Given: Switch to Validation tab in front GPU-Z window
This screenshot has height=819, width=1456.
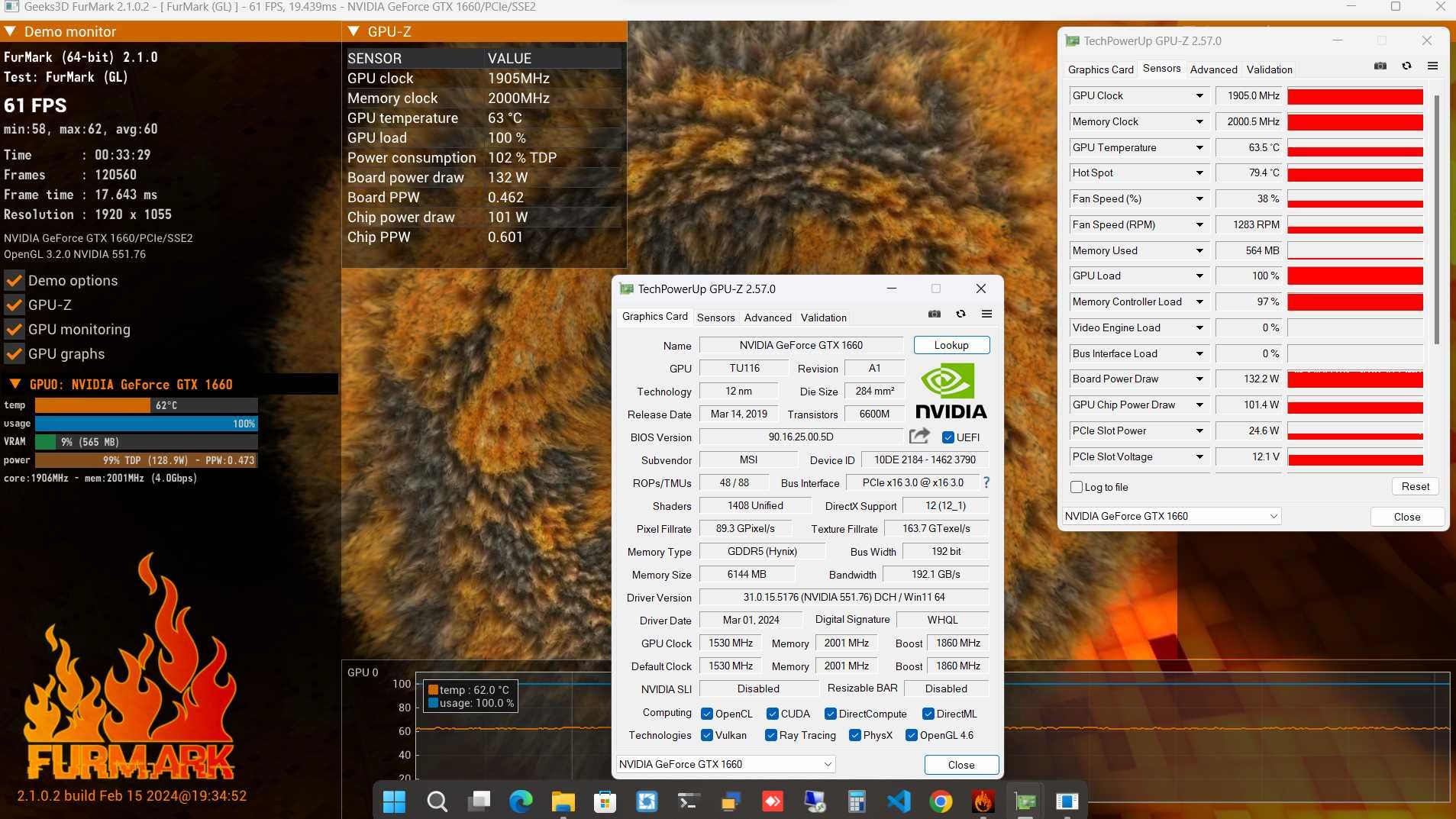Looking at the screenshot, I should coord(823,318).
